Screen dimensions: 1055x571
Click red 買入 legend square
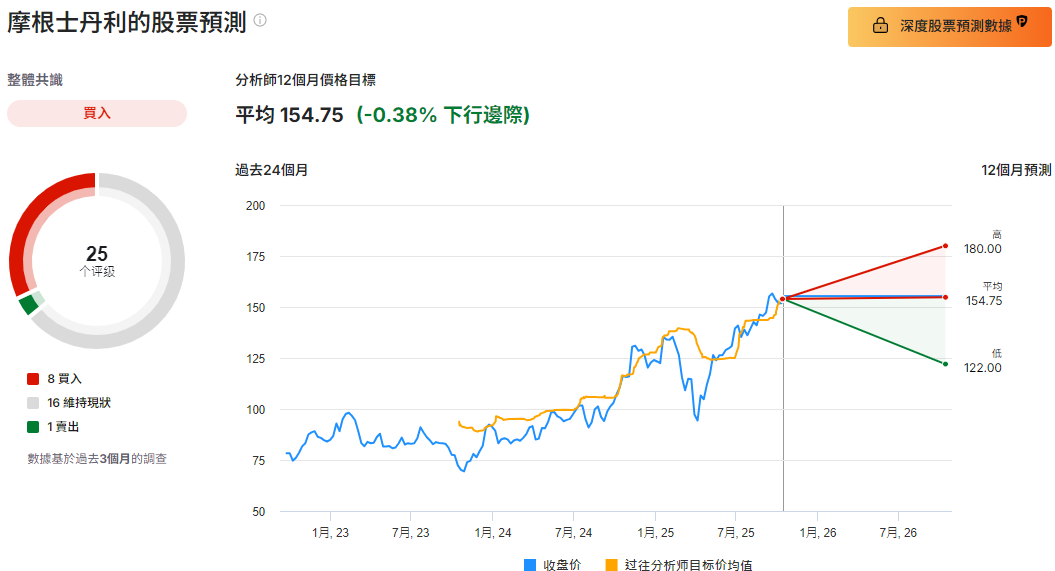coord(33,379)
